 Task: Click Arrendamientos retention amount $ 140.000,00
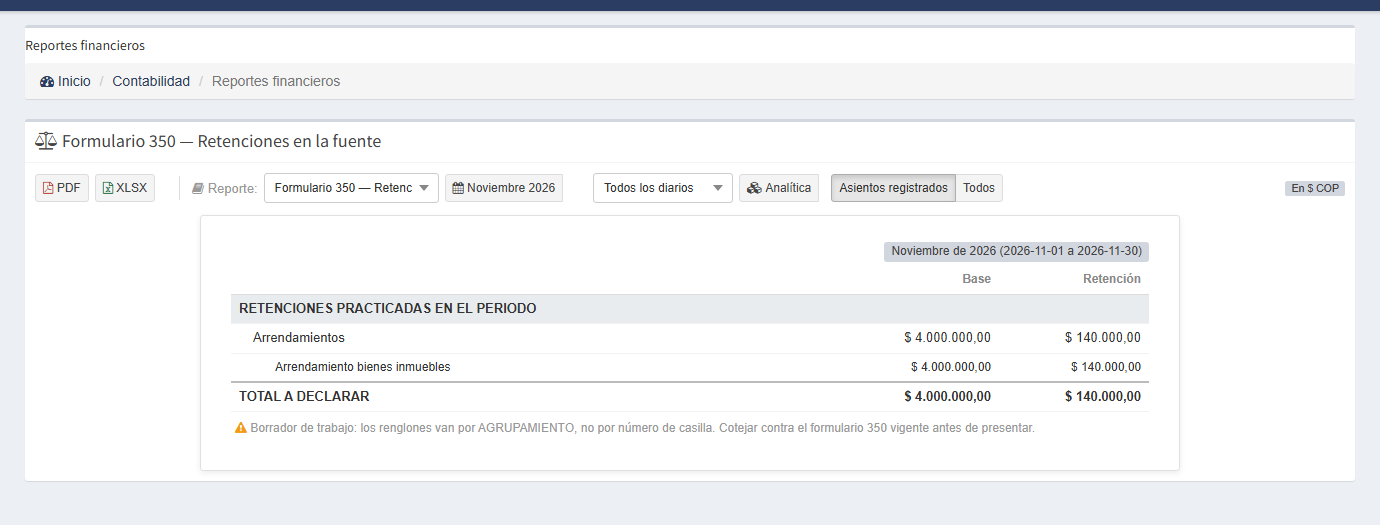point(1103,338)
